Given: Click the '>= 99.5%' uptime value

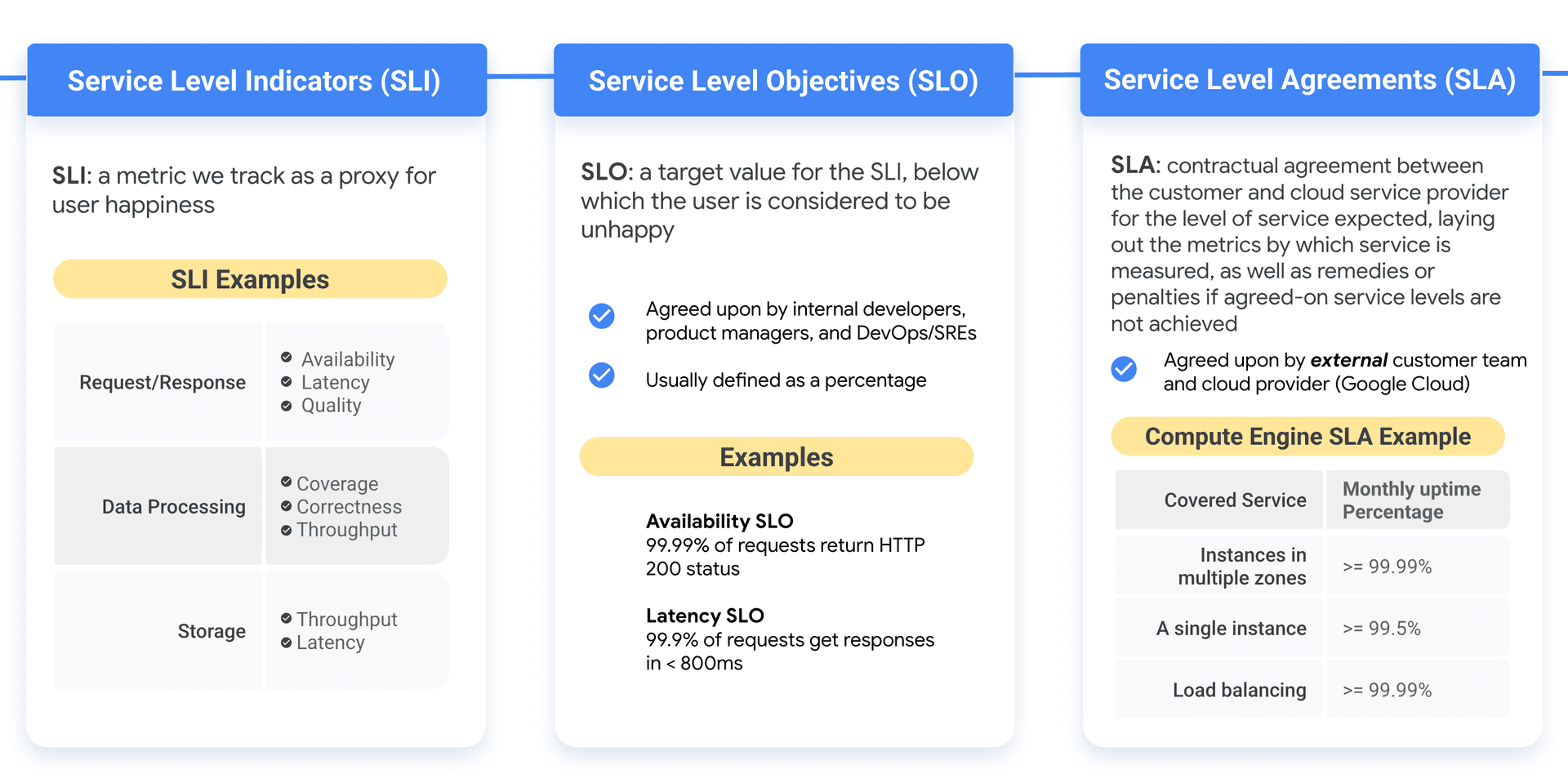Looking at the screenshot, I should tap(1382, 629).
